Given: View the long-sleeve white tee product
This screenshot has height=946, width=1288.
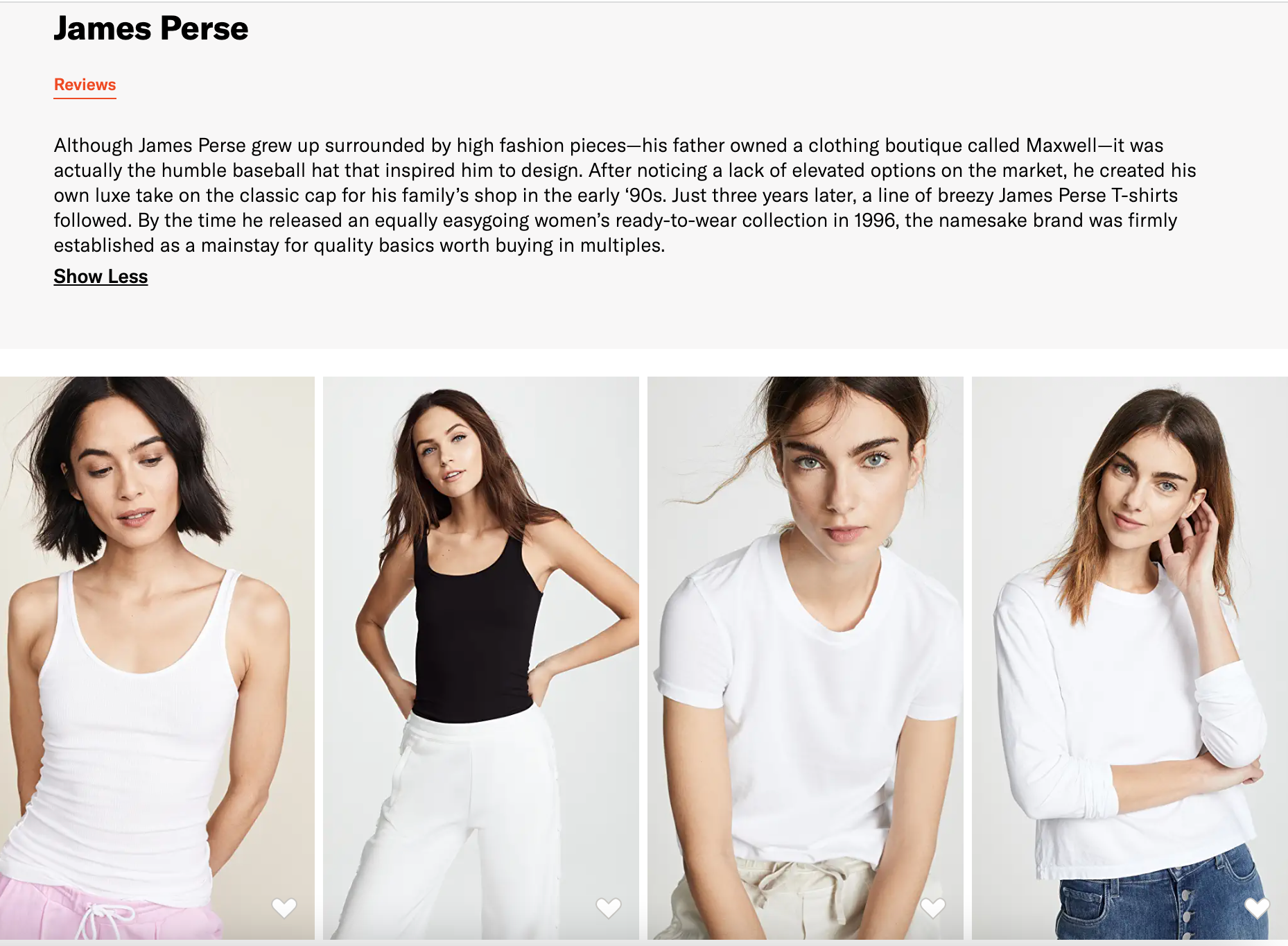Looking at the screenshot, I should coord(1130,657).
